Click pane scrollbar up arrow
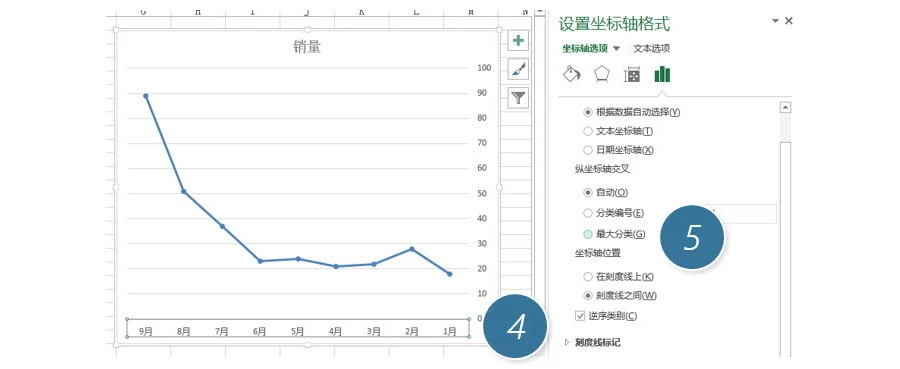900x369 pixels. pos(785,107)
